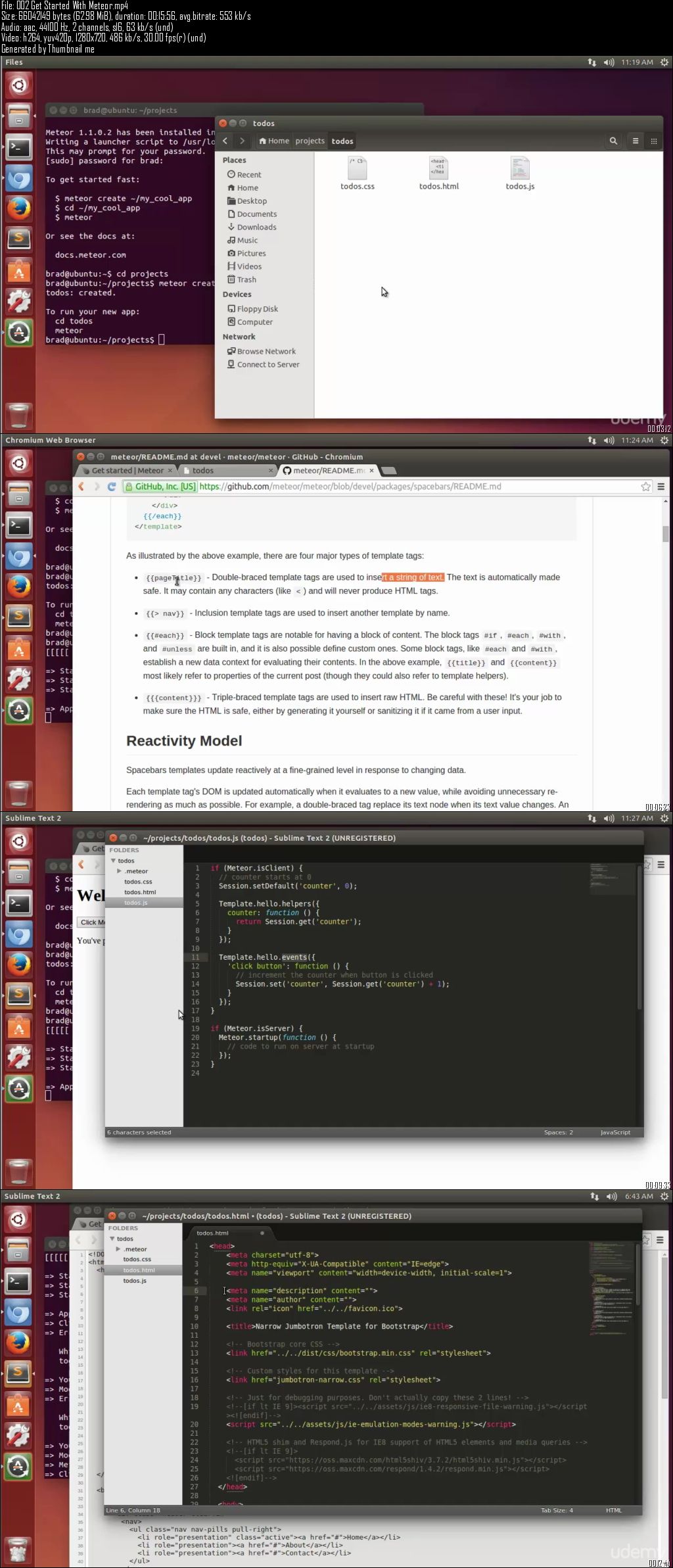Open Videos in the Files sidebar

pos(244,267)
